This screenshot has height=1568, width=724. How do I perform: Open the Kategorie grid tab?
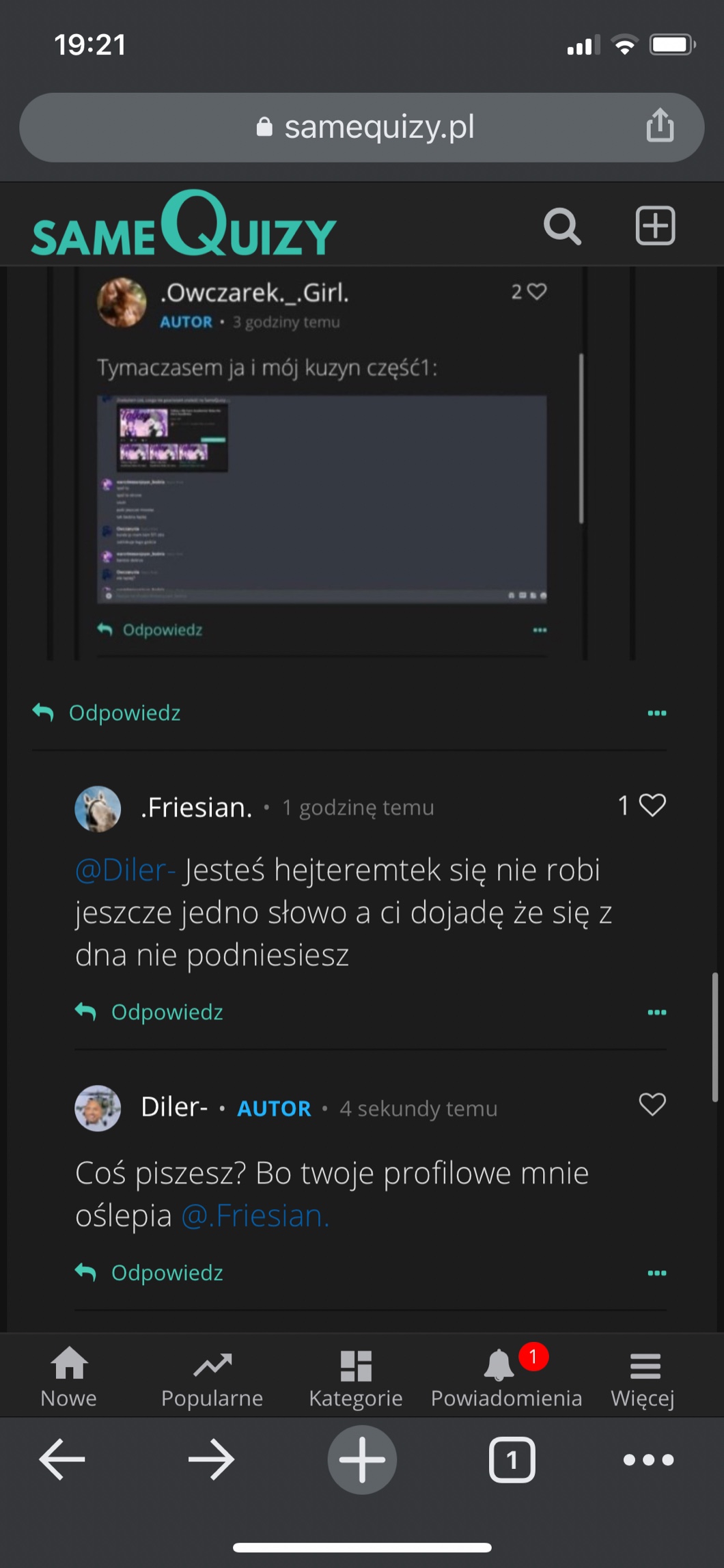pyautogui.click(x=355, y=1378)
